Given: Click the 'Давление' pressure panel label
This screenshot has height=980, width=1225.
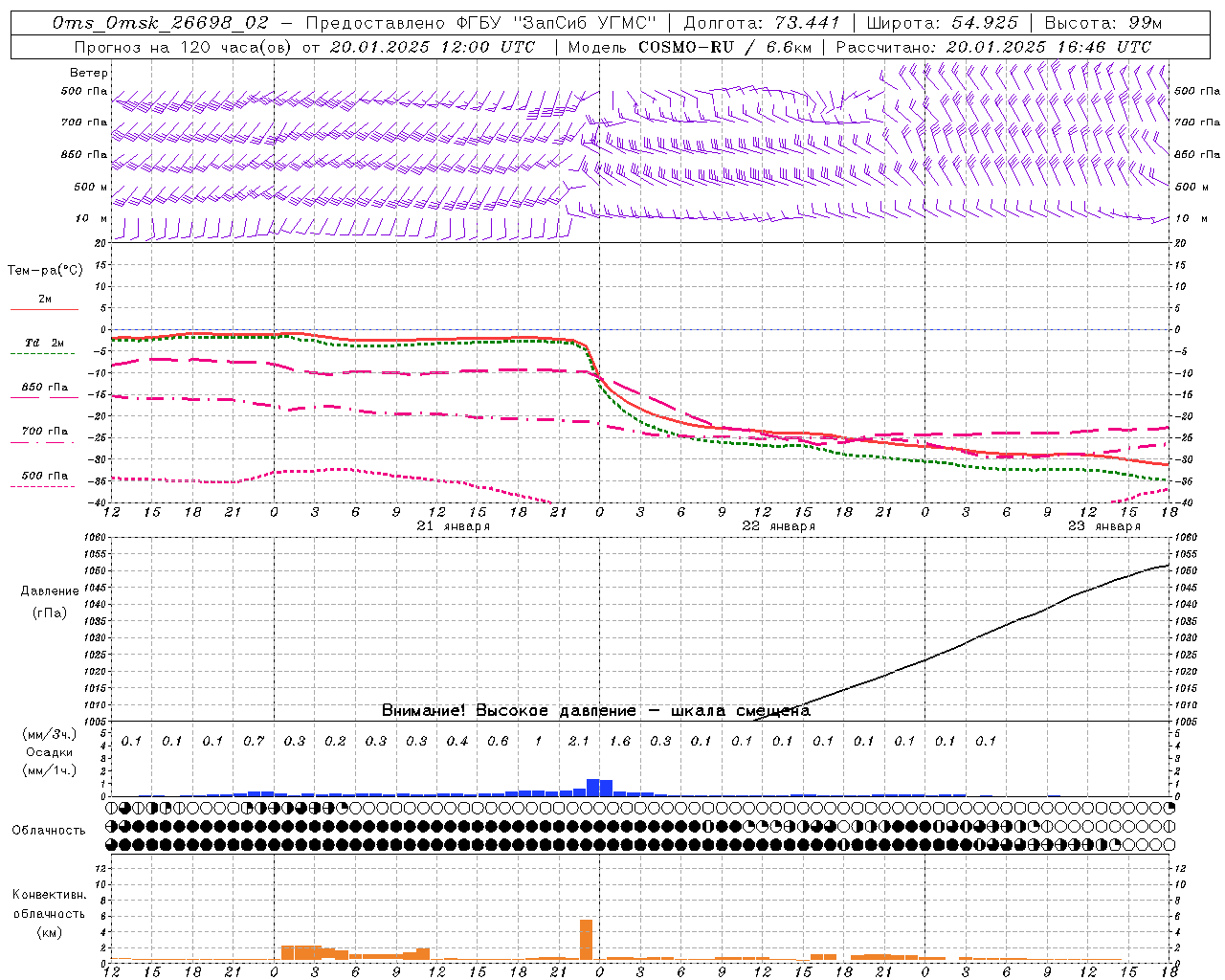Looking at the screenshot, I should coord(50,591).
